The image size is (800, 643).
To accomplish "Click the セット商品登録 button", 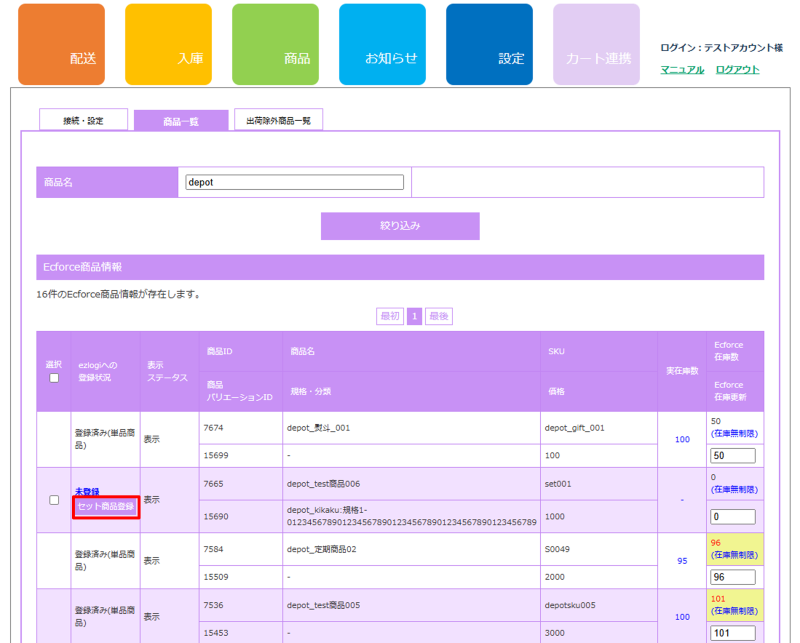I will pyautogui.click(x=105, y=508).
